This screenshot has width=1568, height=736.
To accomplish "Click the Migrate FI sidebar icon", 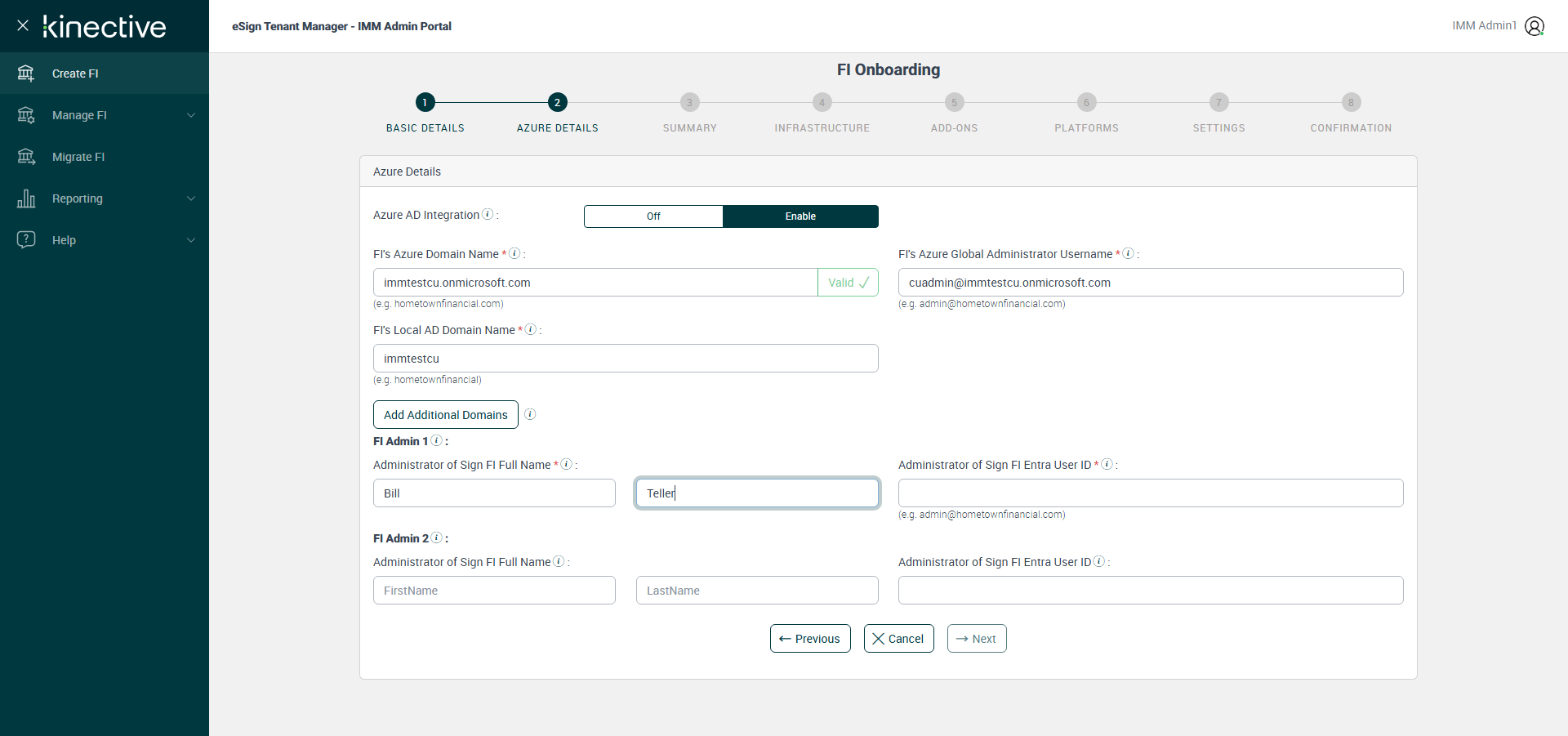I will (x=26, y=157).
